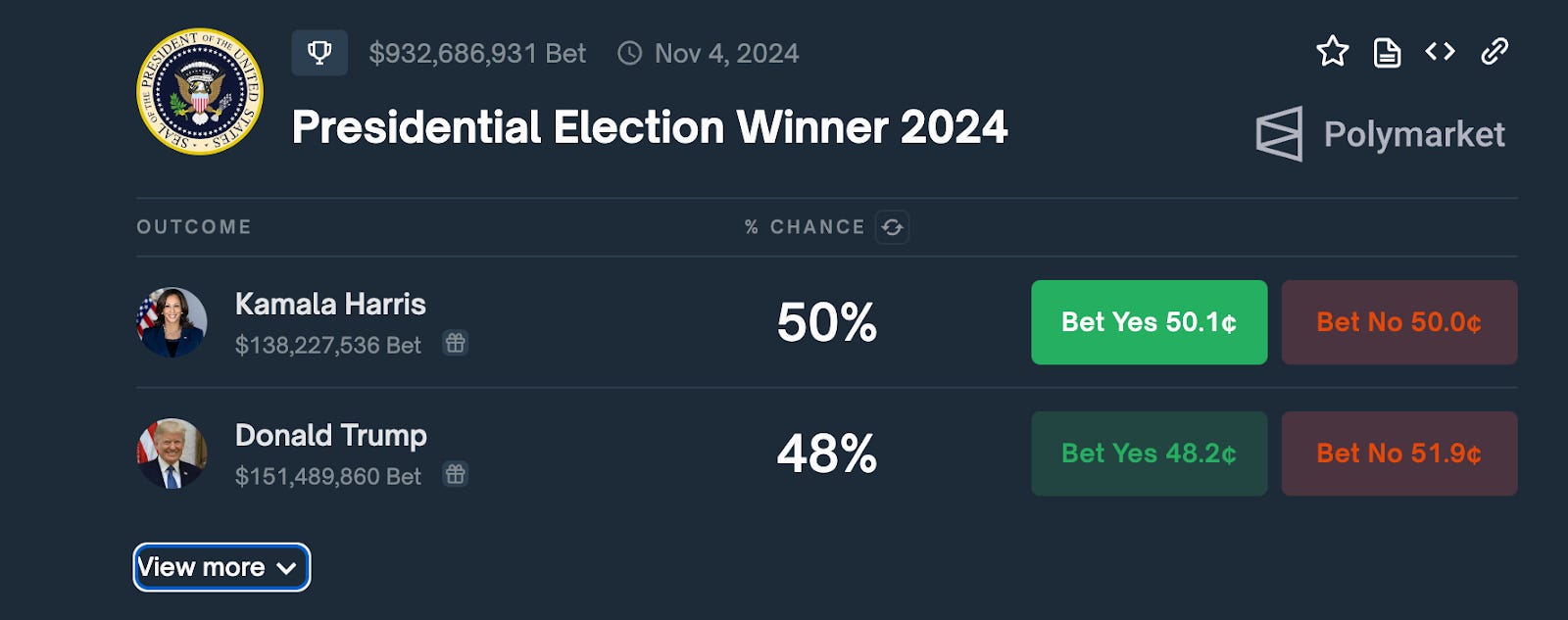Image resolution: width=1568 pixels, height=620 pixels.
Task: Toggle the % Chance refresh icon
Action: (x=892, y=227)
